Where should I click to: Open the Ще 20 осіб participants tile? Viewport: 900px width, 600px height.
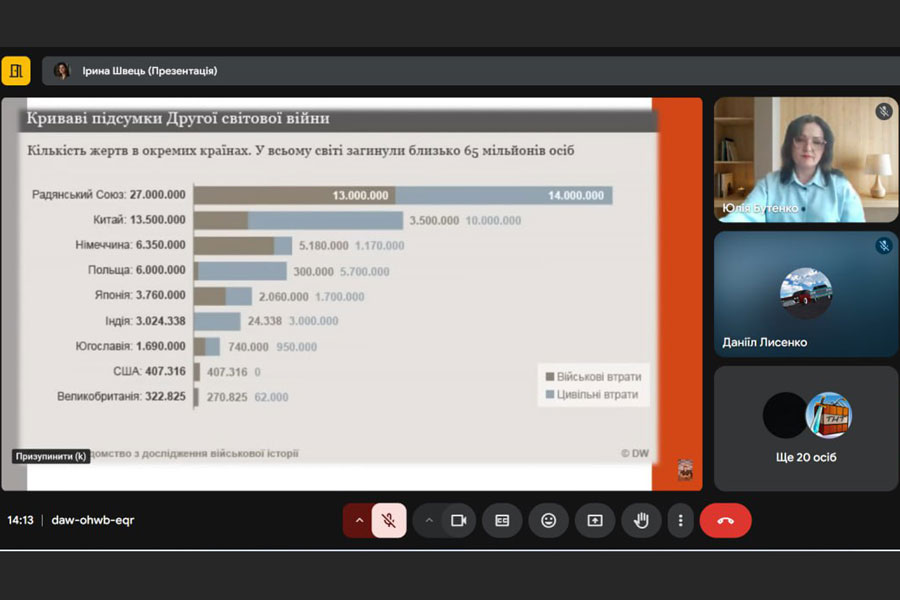tap(806, 428)
